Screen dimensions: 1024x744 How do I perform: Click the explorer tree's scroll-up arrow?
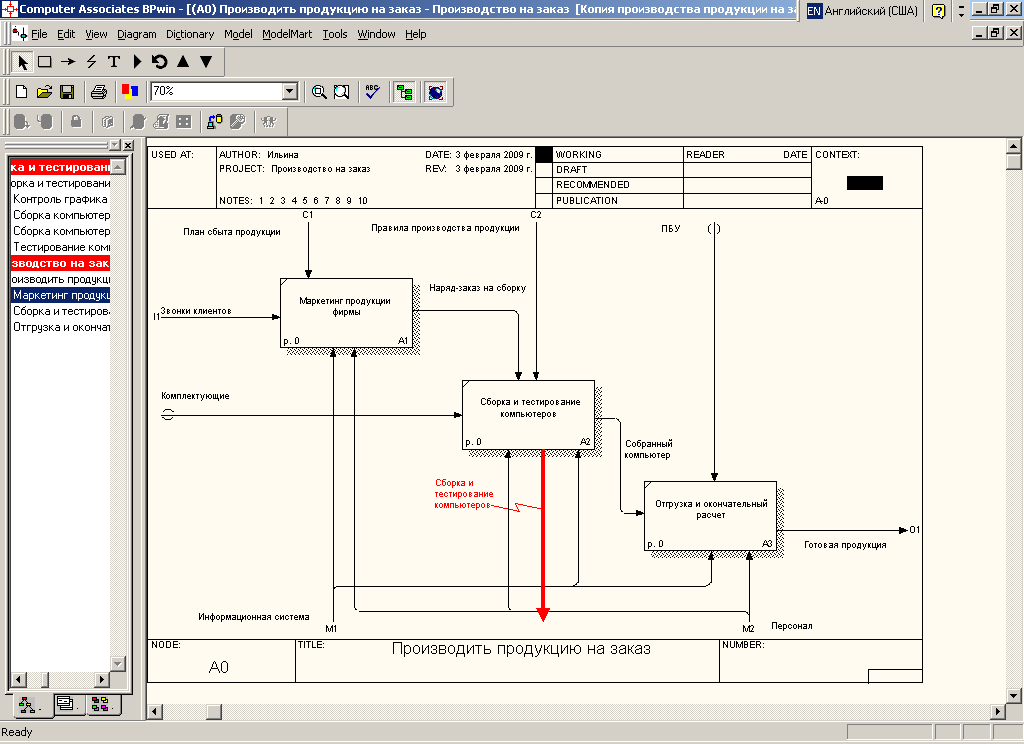click(x=118, y=167)
